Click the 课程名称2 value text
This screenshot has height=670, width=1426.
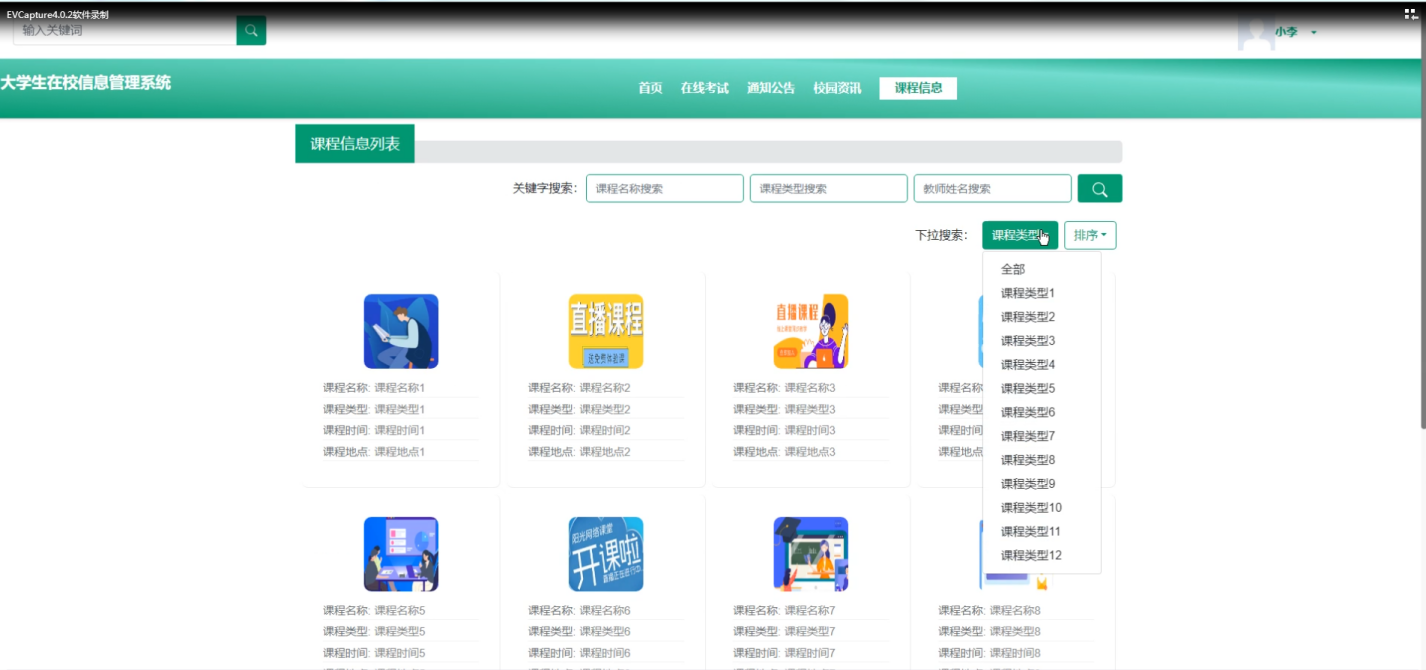click(x=605, y=388)
